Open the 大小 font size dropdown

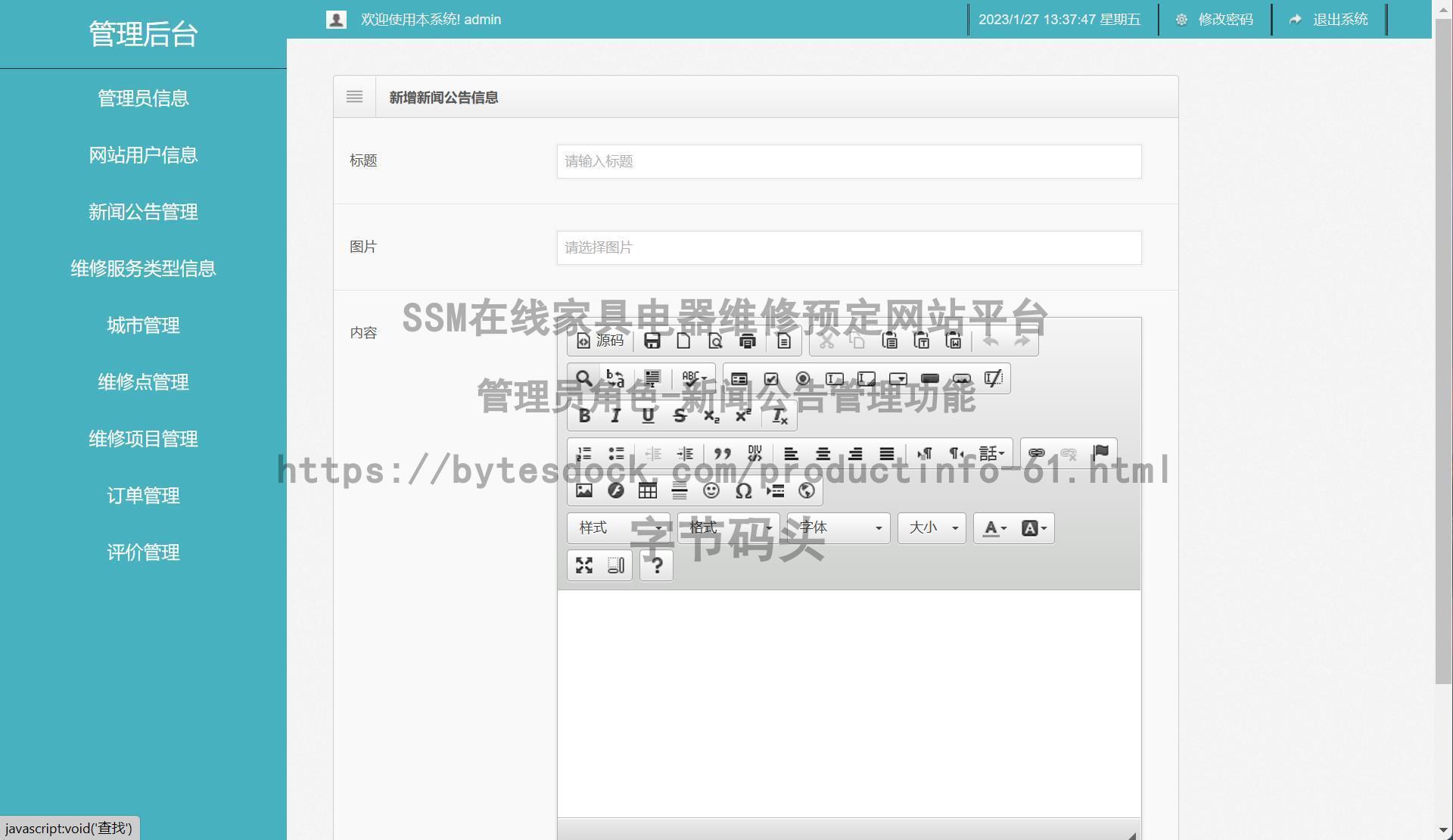tap(932, 527)
